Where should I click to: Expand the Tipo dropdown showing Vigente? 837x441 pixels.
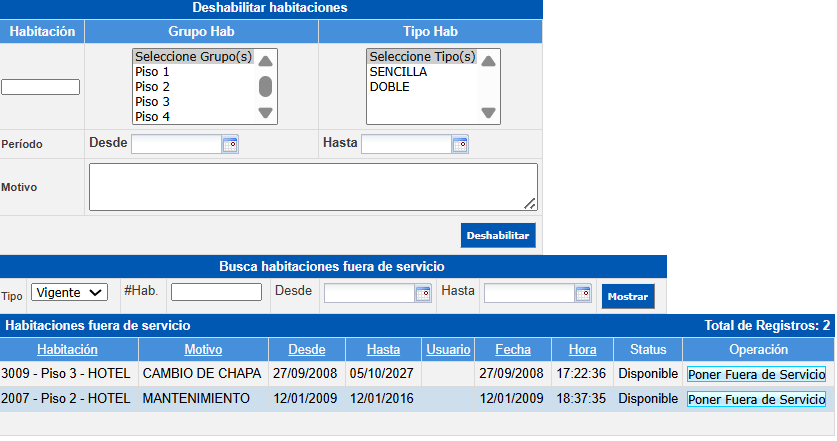coord(69,292)
